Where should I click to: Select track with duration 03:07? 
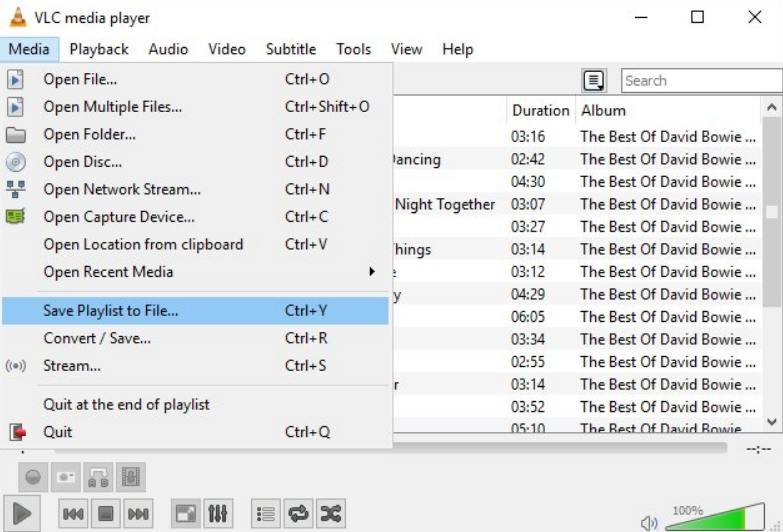(577, 204)
